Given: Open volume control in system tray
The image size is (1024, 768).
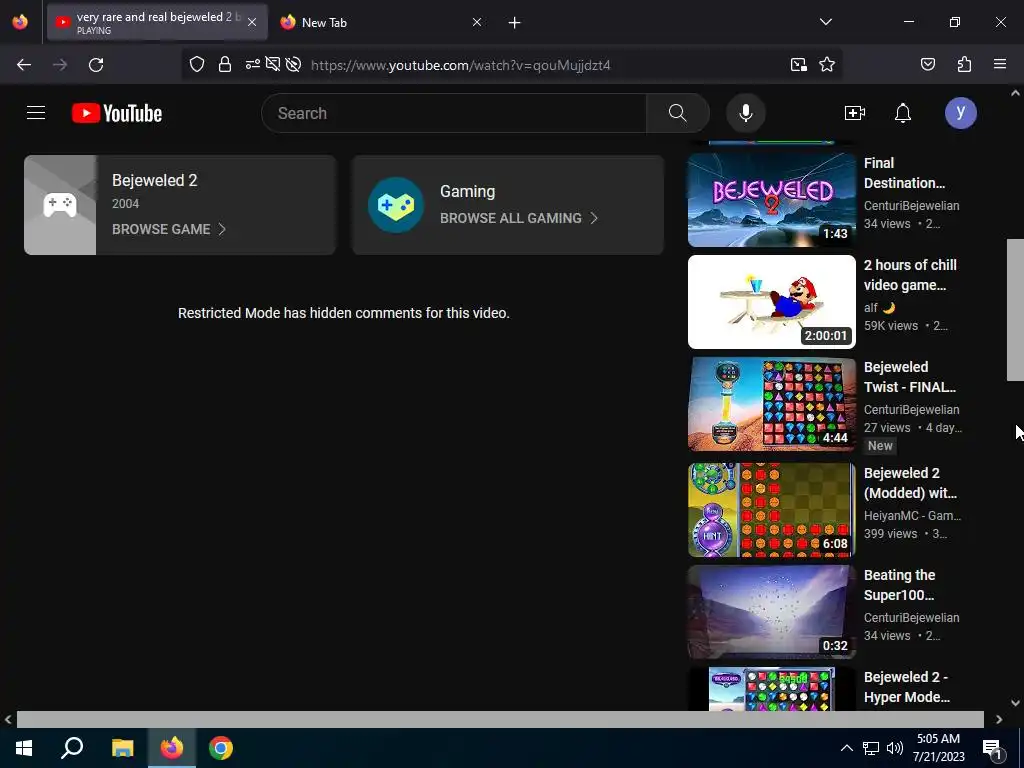Looking at the screenshot, I should [x=895, y=748].
